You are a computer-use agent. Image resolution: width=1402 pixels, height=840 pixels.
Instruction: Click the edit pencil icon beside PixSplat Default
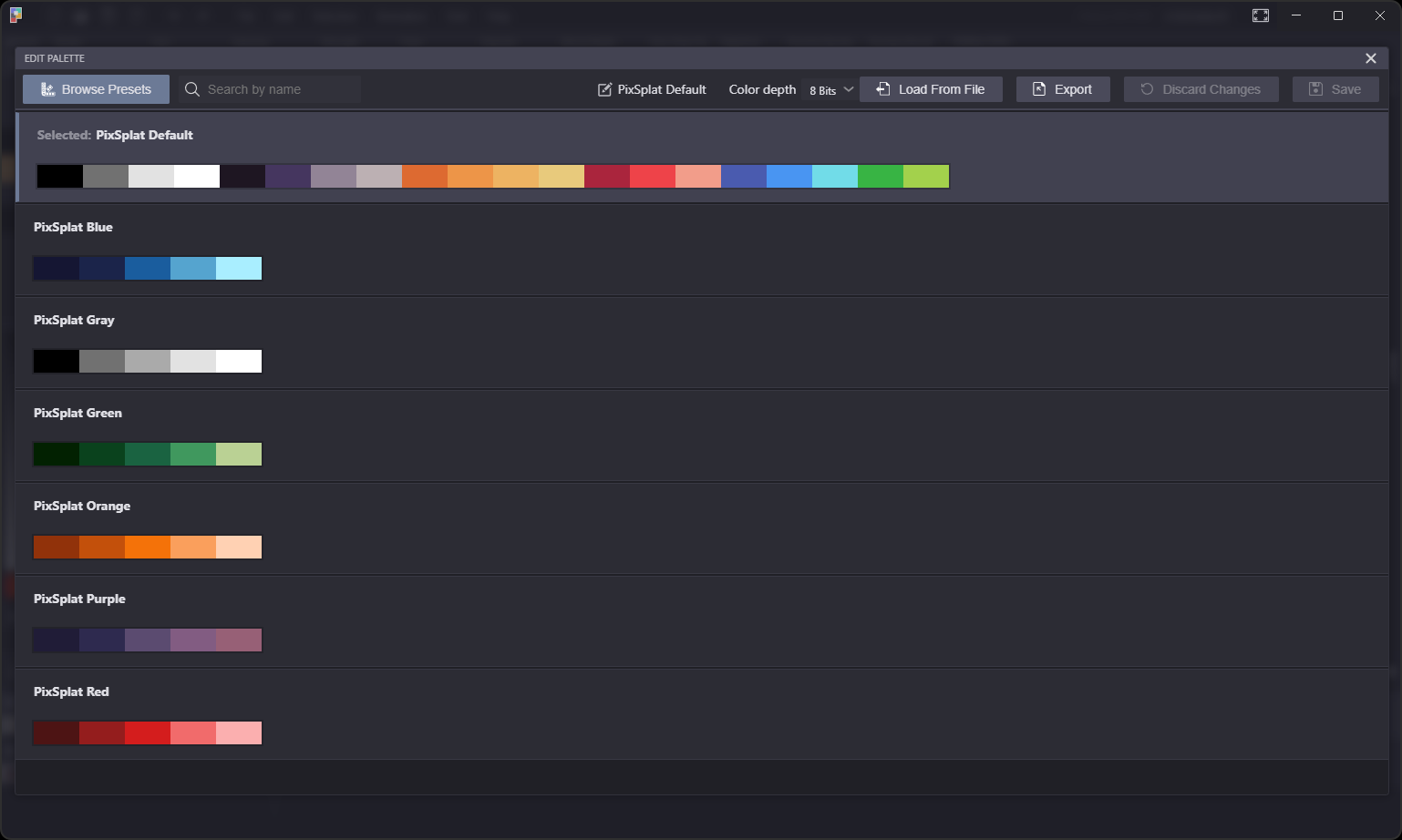coord(604,89)
